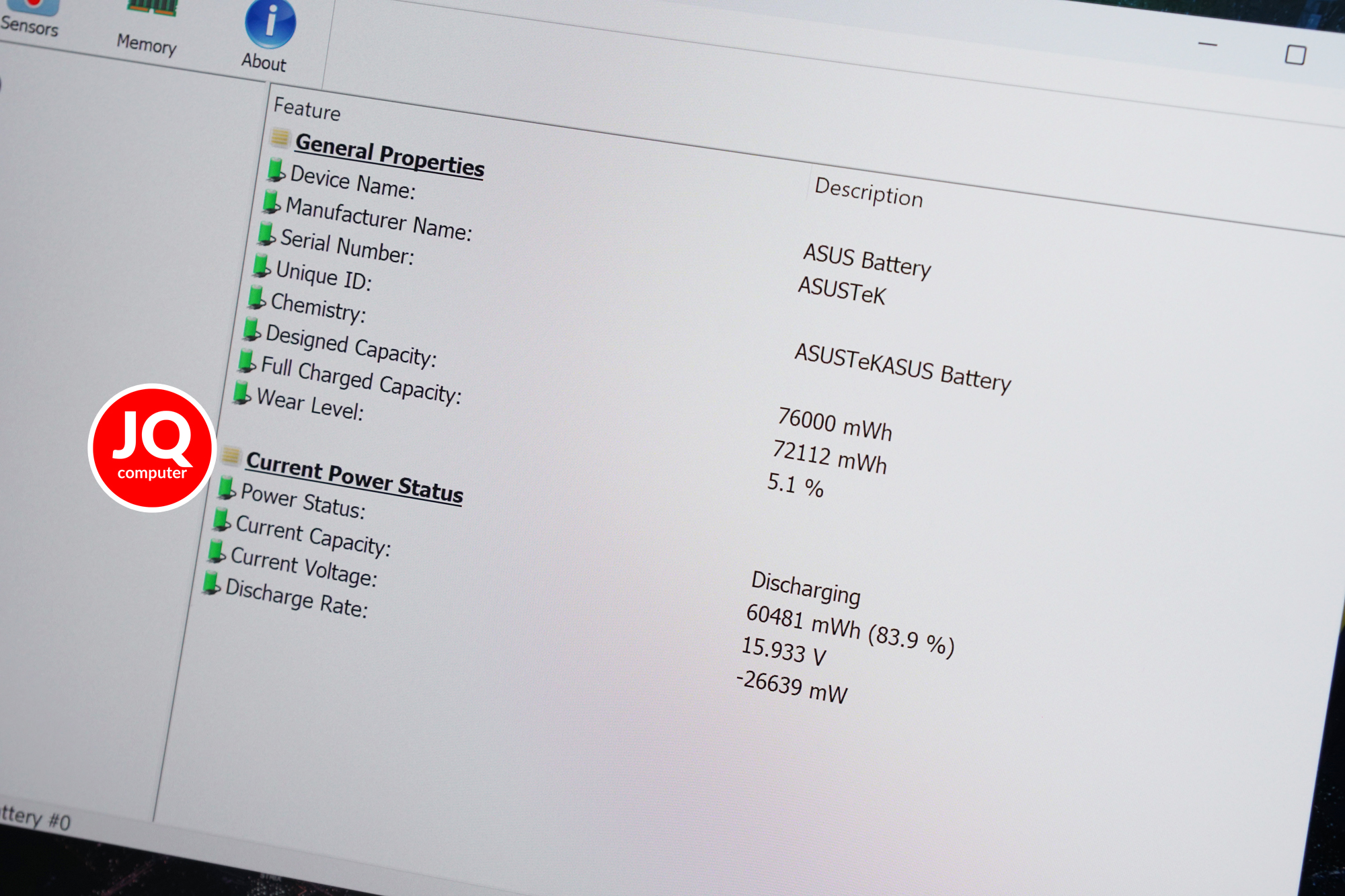Select the General Properties section icon

point(280,137)
